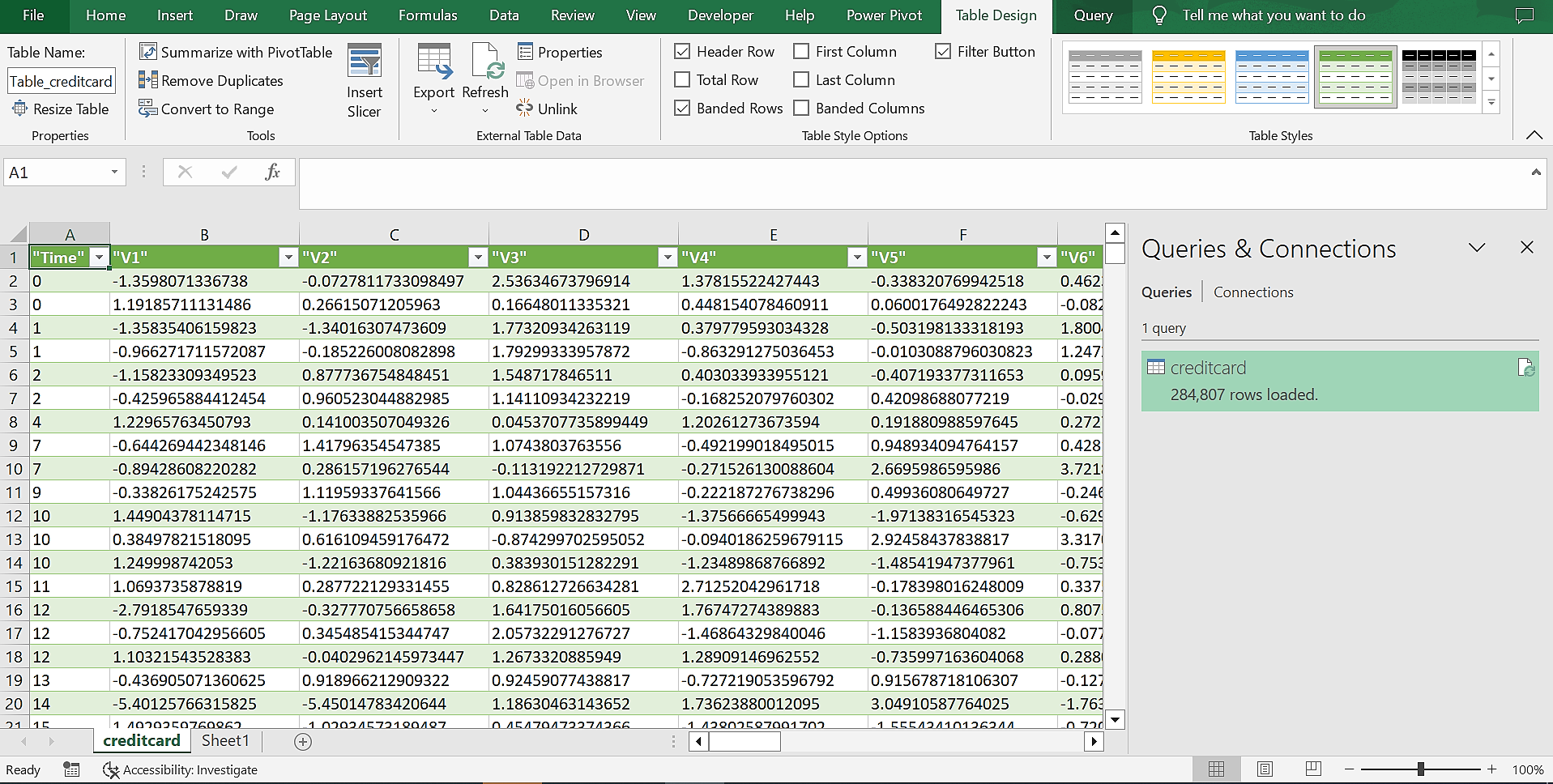Image resolution: width=1553 pixels, height=784 pixels.
Task: Click zoom out minus button
Action: [x=1349, y=769]
